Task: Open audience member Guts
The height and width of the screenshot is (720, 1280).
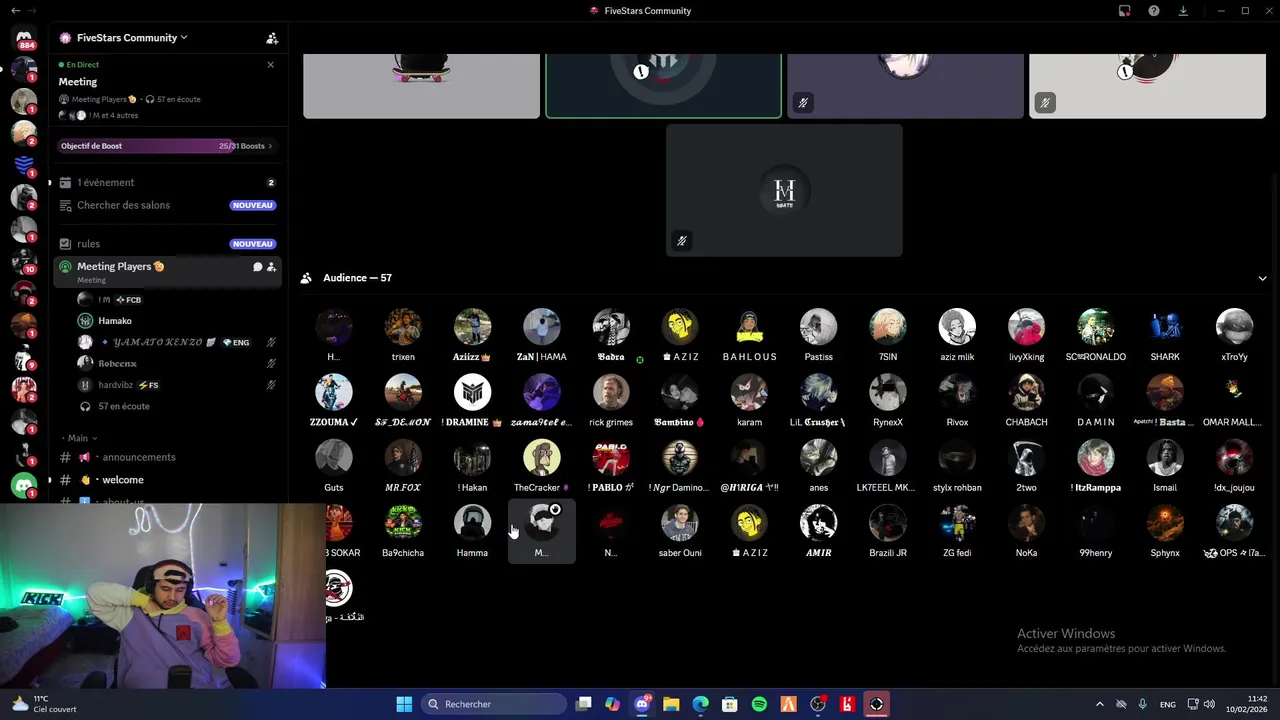Action: [334, 466]
